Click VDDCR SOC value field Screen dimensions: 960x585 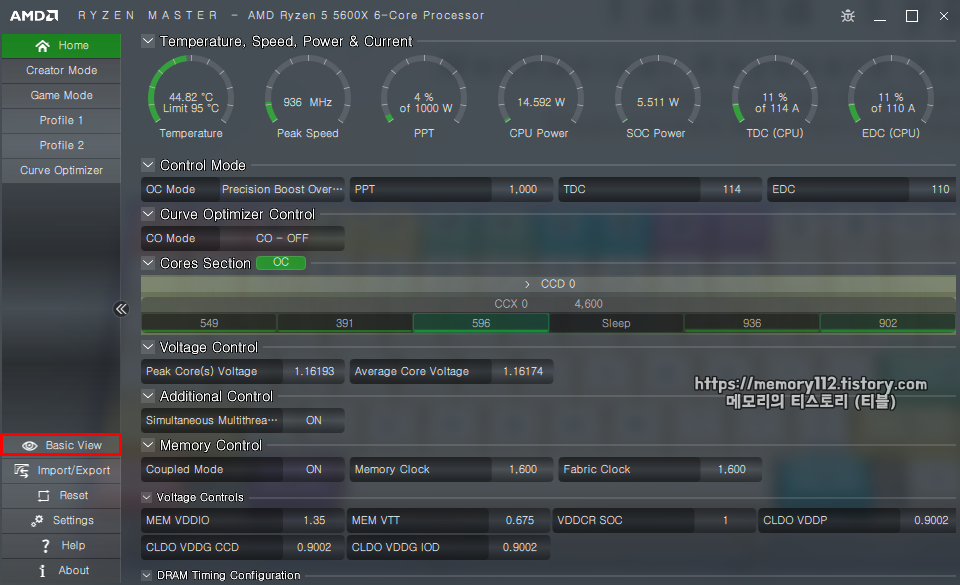click(x=725, y=521)
